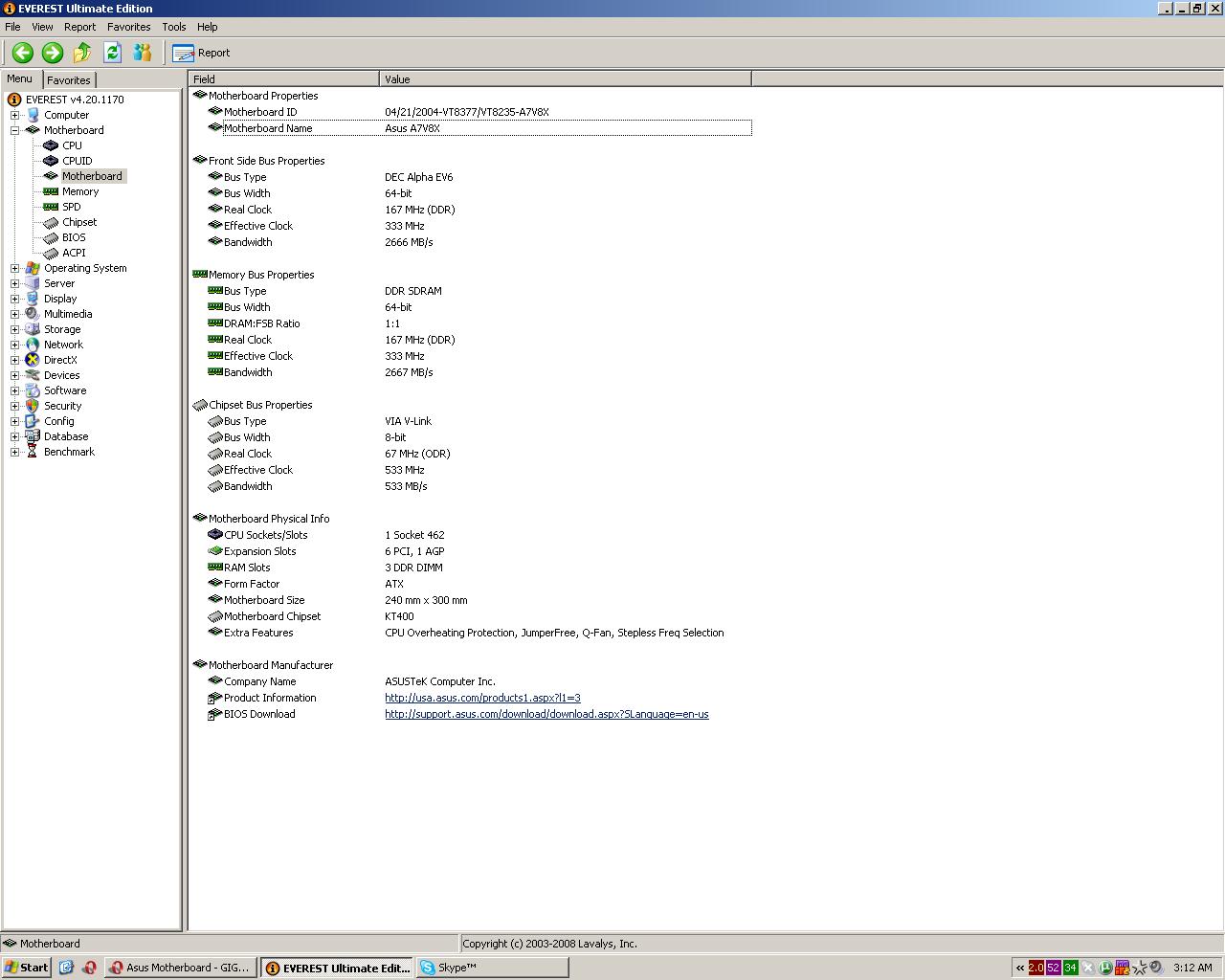The height and width of the screenshot is (980, 1225).
Task: Click the Network icon in tree
Action: [x=33, y=345]
